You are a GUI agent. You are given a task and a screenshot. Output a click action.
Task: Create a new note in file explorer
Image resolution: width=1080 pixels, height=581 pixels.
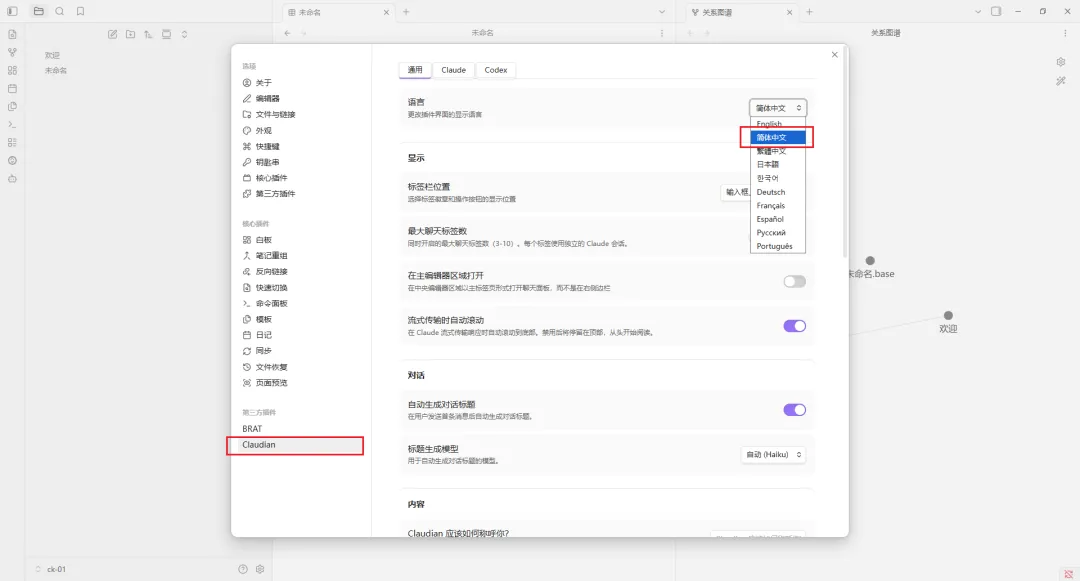[x=112, y=34]
